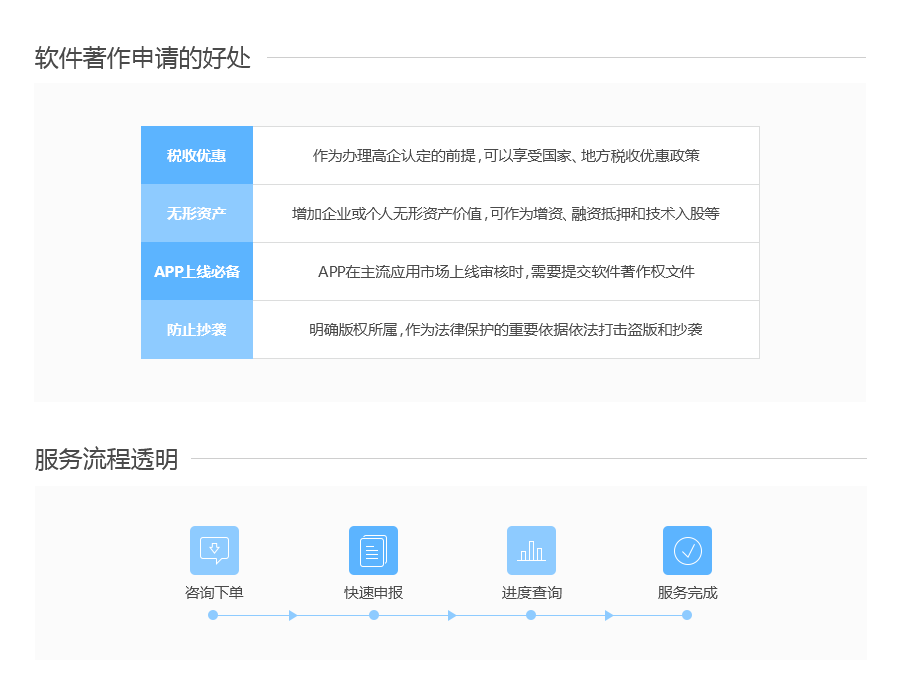Click the third arrow on the process line

[x=609, y=615]
